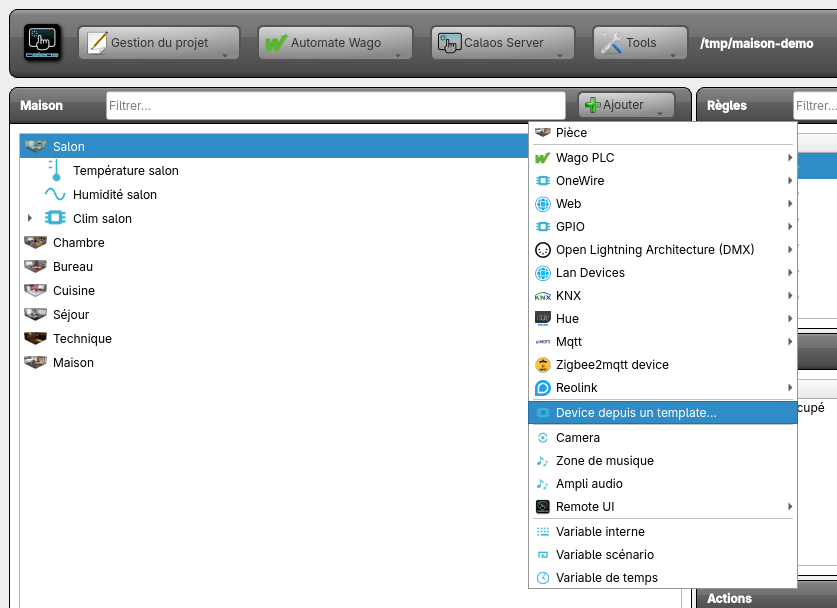Click the Clim salon chip icon
Viewport: 837px width, 608px height.
[x=55, y=218]
